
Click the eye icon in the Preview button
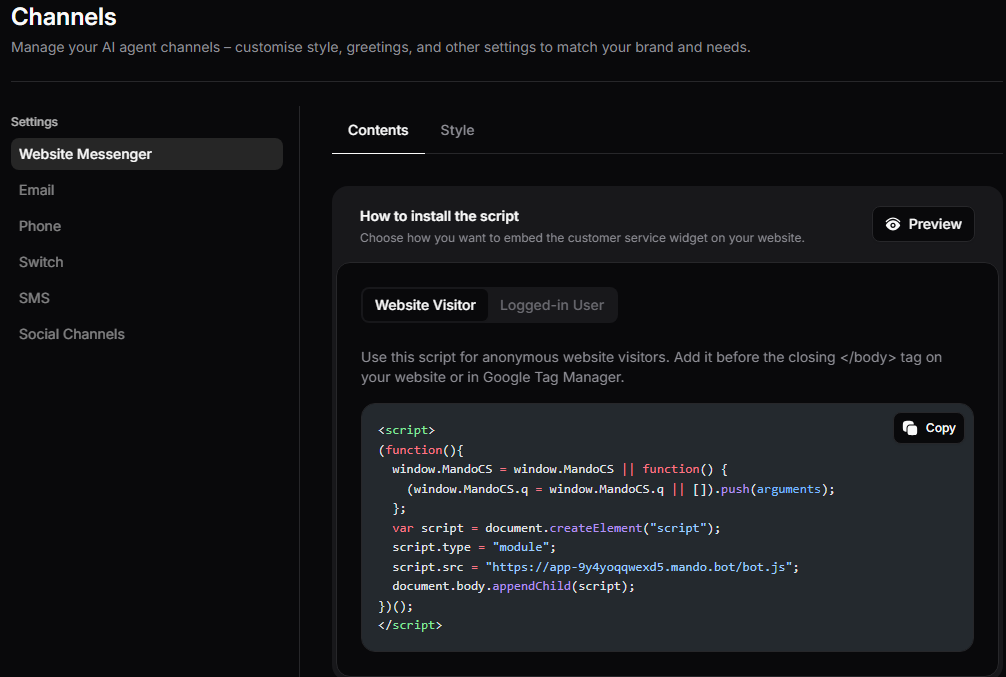(893, 225)
